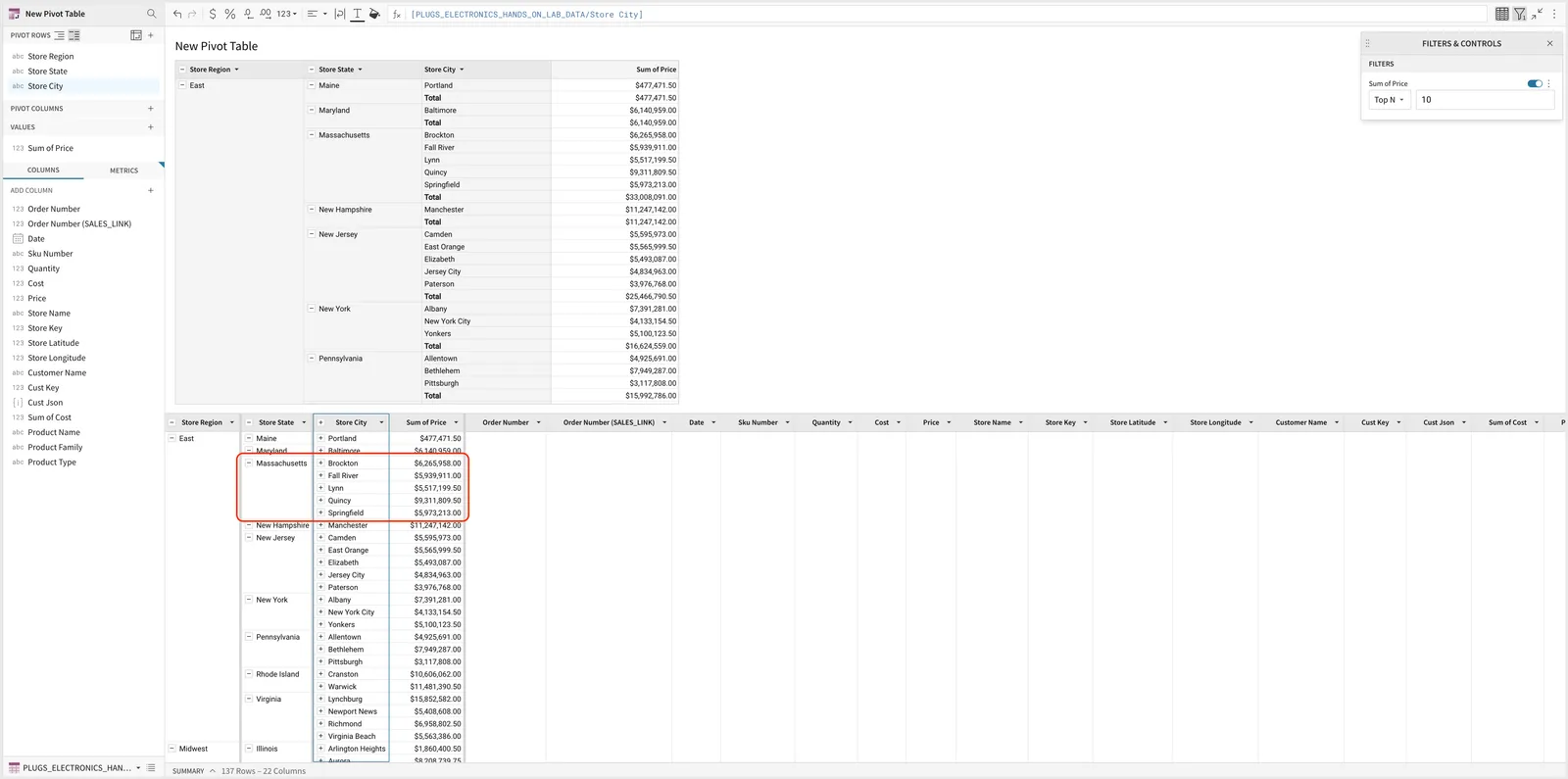Apply currency format with the dollar icon
This screenshot has height=779, width=1568.
coord(213,14)
